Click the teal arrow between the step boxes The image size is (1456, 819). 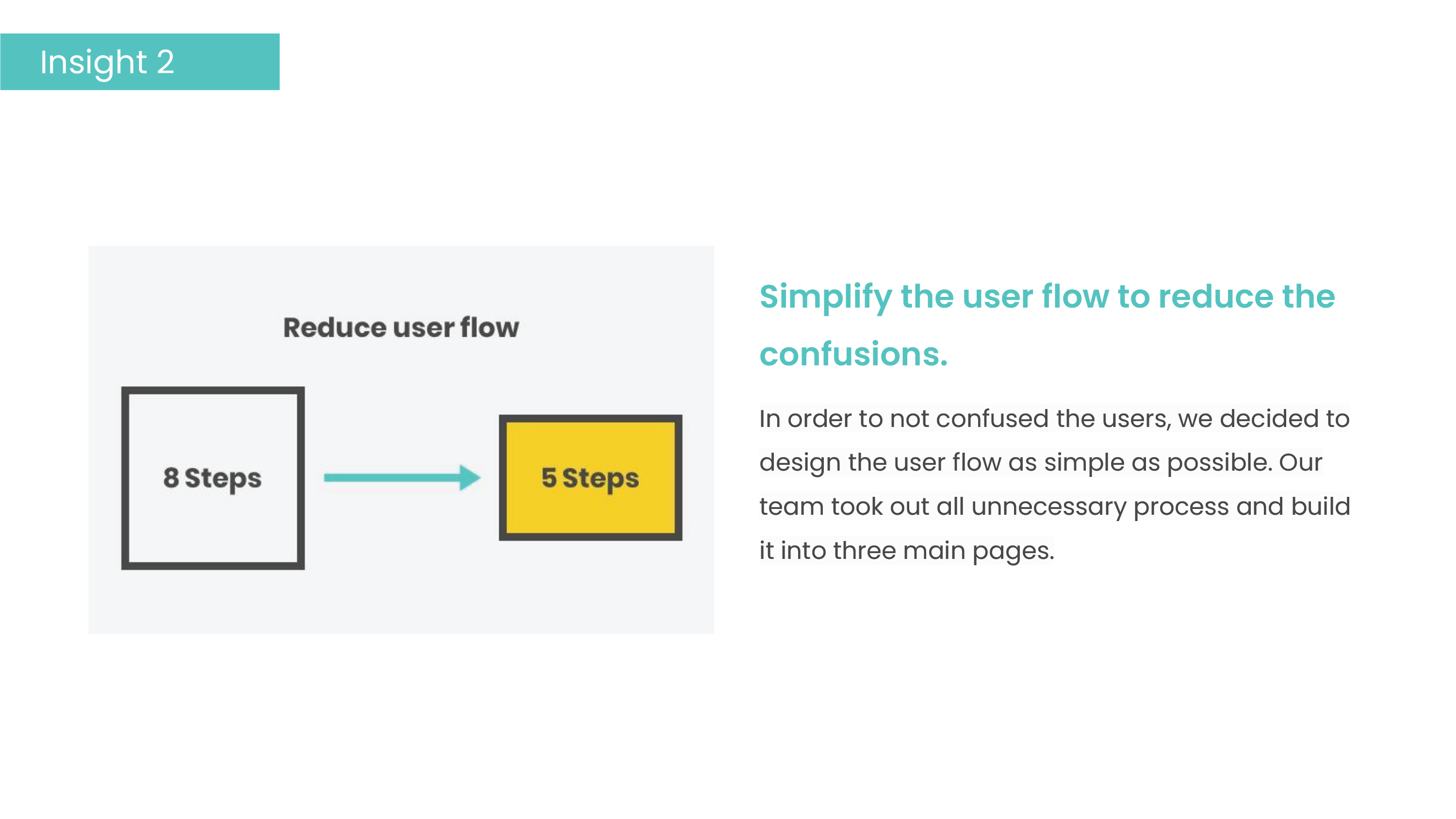(401, 477)
